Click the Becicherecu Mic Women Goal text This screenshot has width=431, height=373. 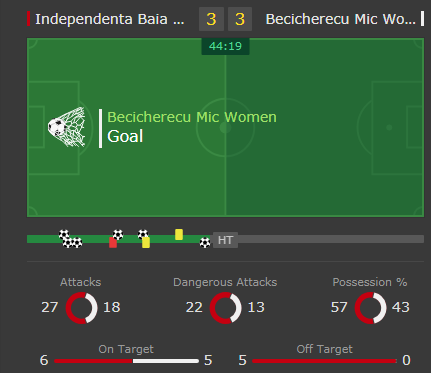[x=192, y=127]
